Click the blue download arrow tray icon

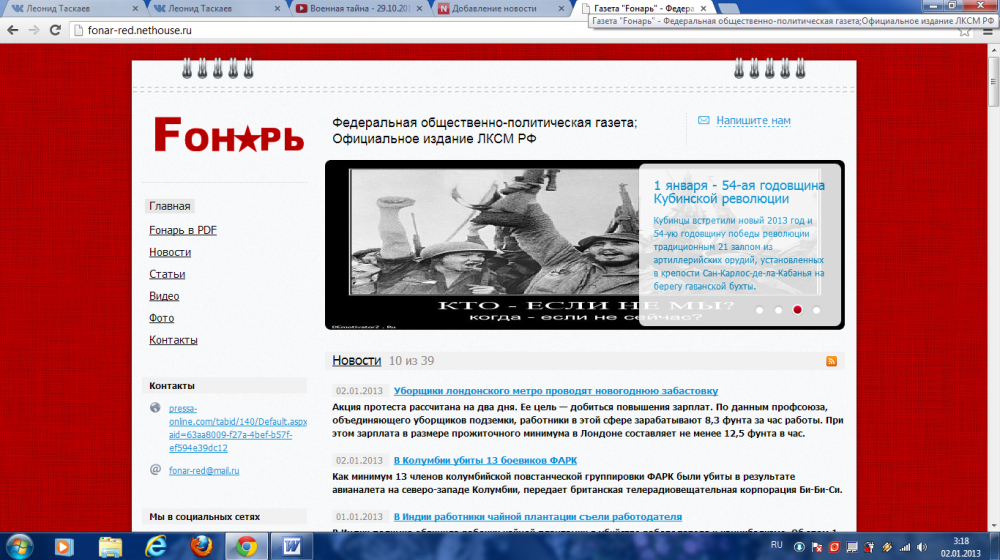798,547
